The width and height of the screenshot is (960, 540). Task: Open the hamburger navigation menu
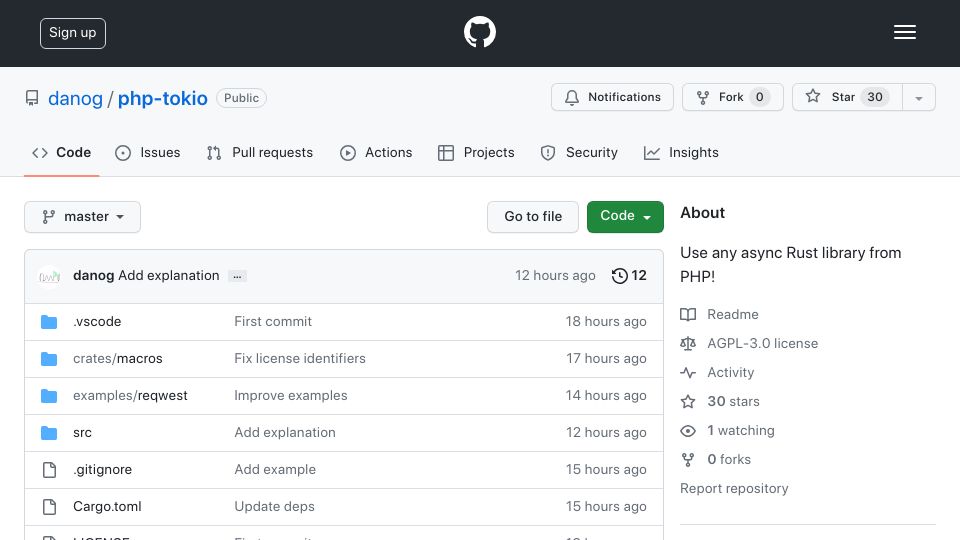tap(904, 32)
